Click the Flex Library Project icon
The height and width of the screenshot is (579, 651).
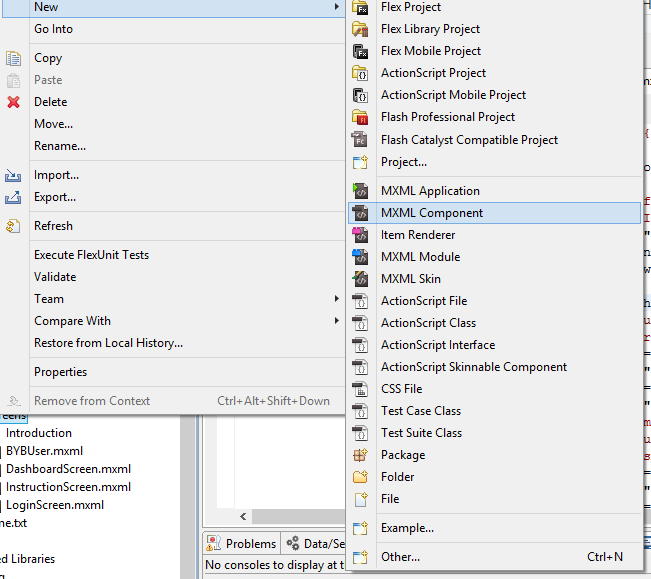[x=360, y=29]
